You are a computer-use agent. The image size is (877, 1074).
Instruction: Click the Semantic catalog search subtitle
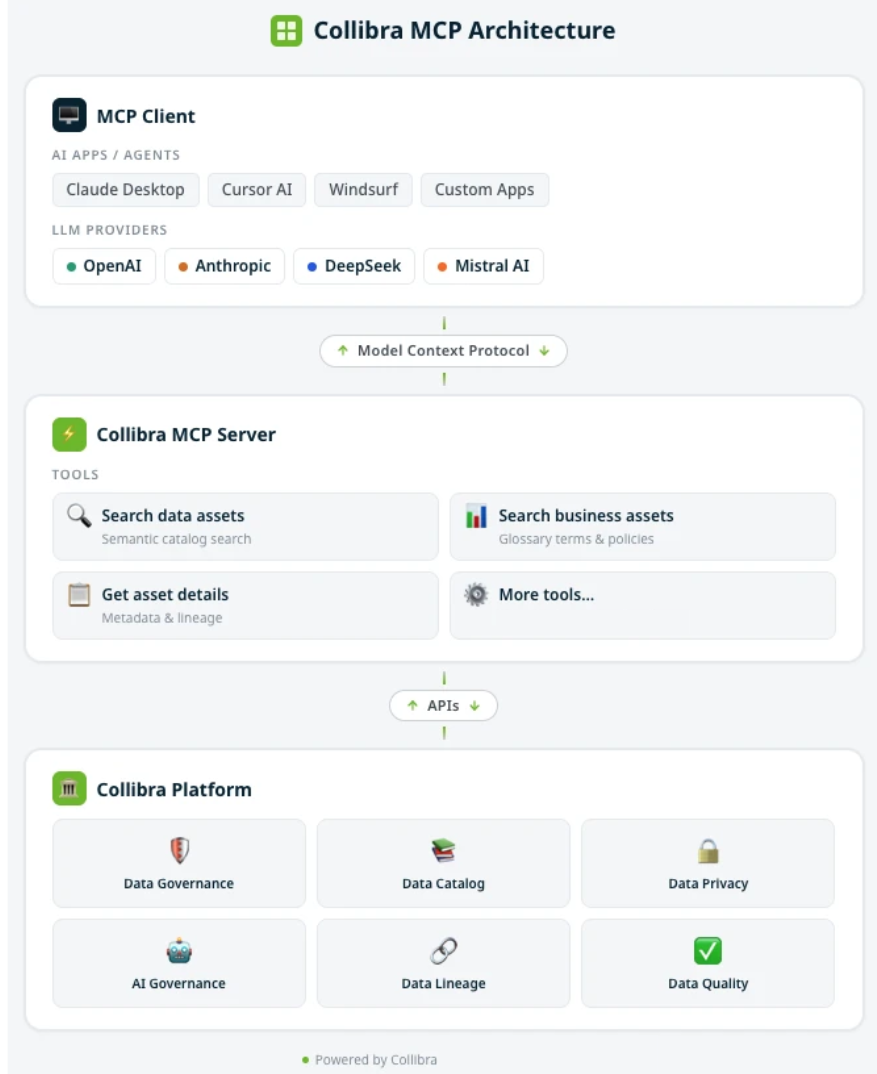(x=176, y=539)
